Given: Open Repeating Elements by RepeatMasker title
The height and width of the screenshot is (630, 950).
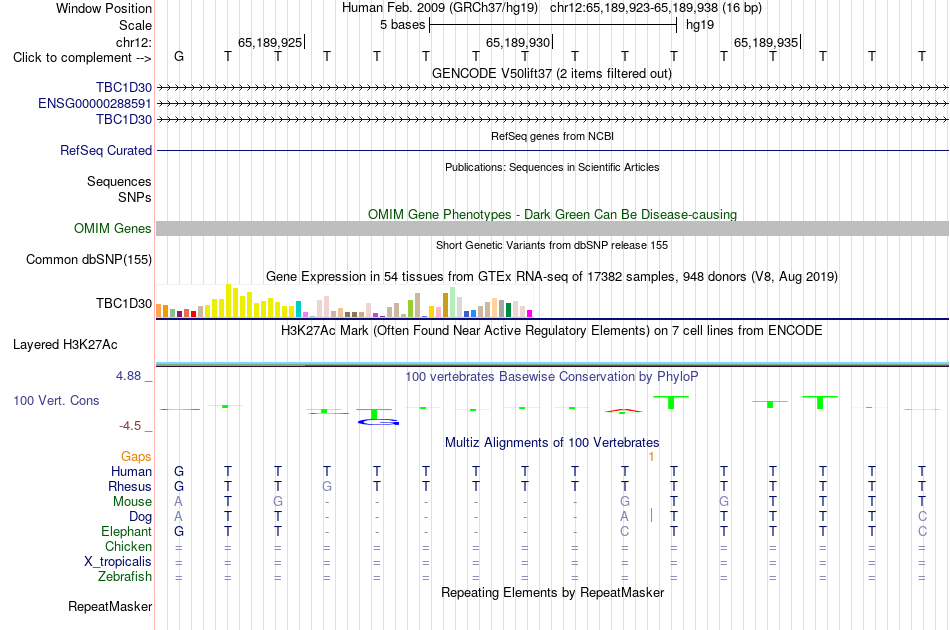Looking at the screenshot, I should (552, 592).
